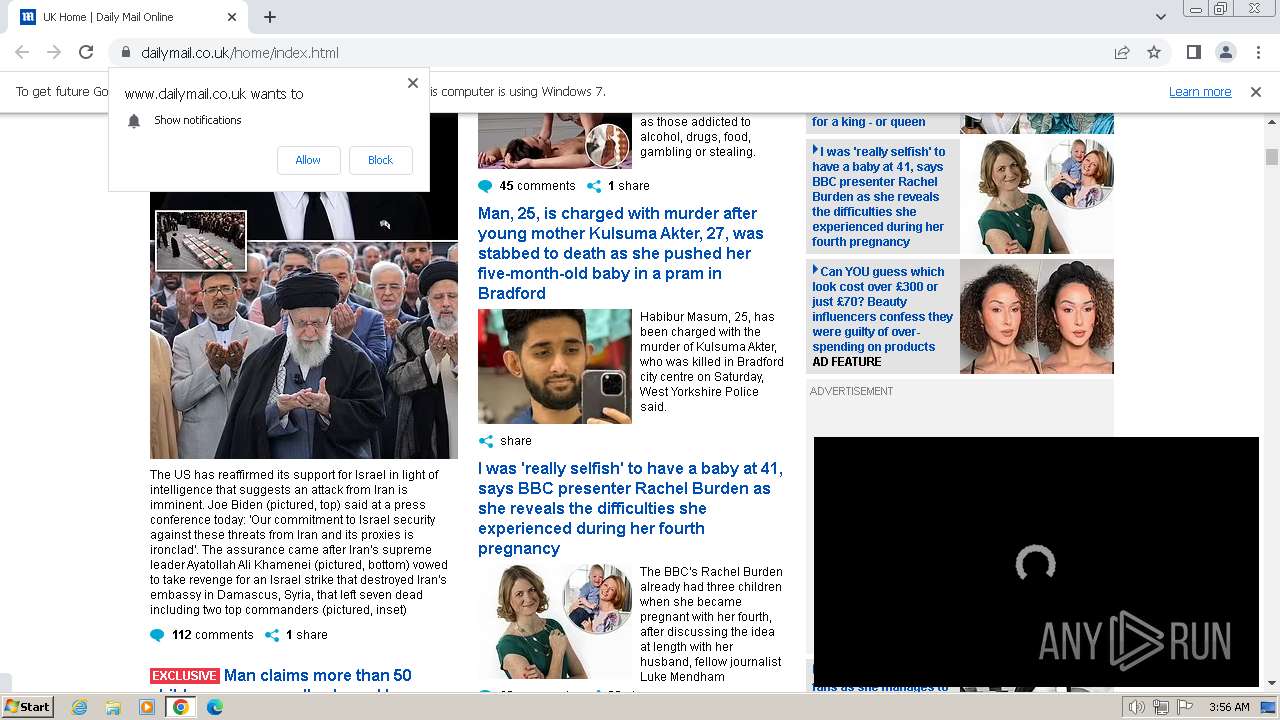The height and width of the screenshot is (720, 1280).
Task: Open a new tab with plus button
Action: pos(270,17)
